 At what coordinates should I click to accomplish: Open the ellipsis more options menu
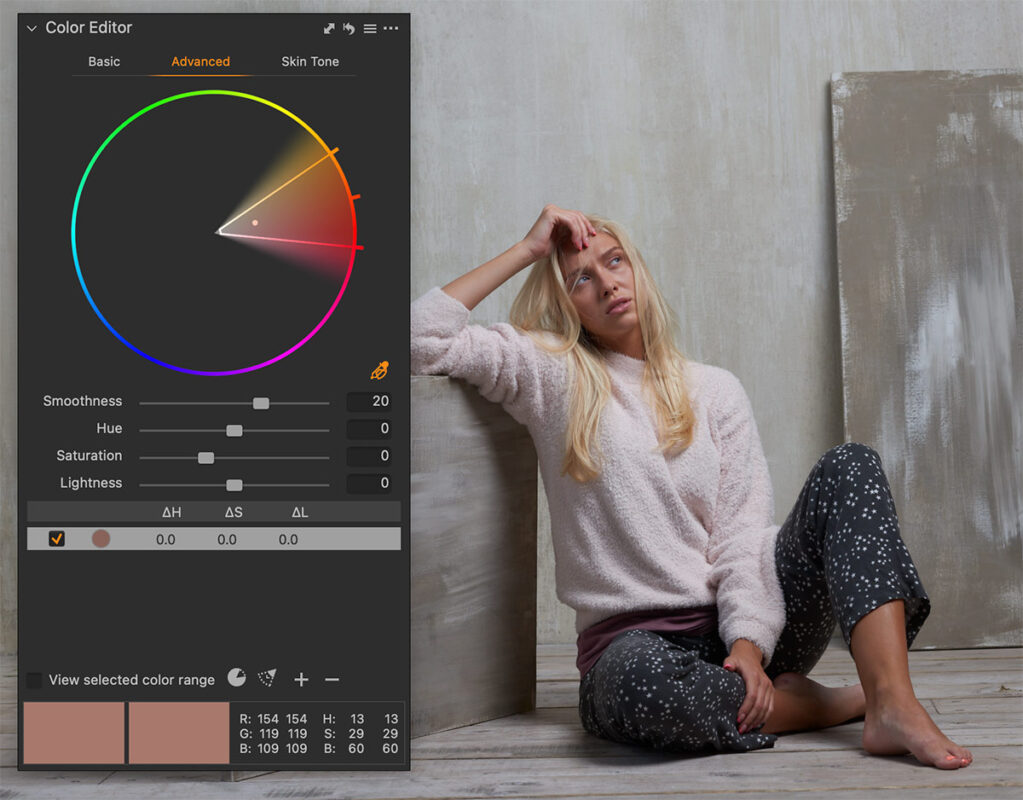pos(390,28)
